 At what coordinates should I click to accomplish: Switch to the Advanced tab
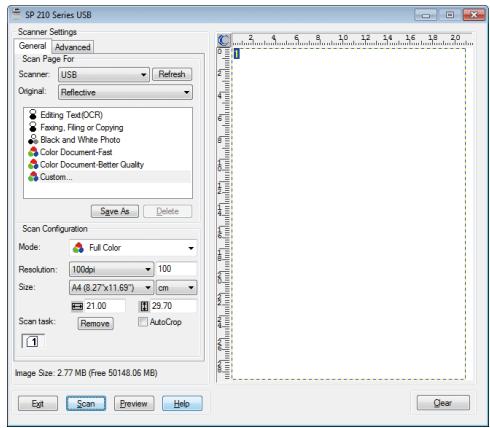72,47
